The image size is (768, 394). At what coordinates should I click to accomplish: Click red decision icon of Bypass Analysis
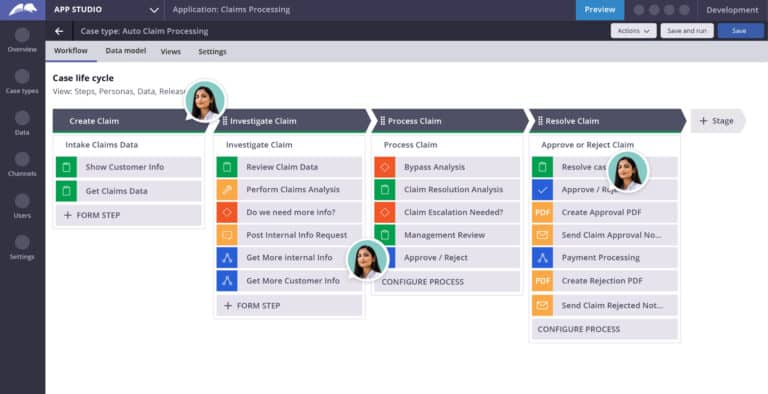click(384, 167)
